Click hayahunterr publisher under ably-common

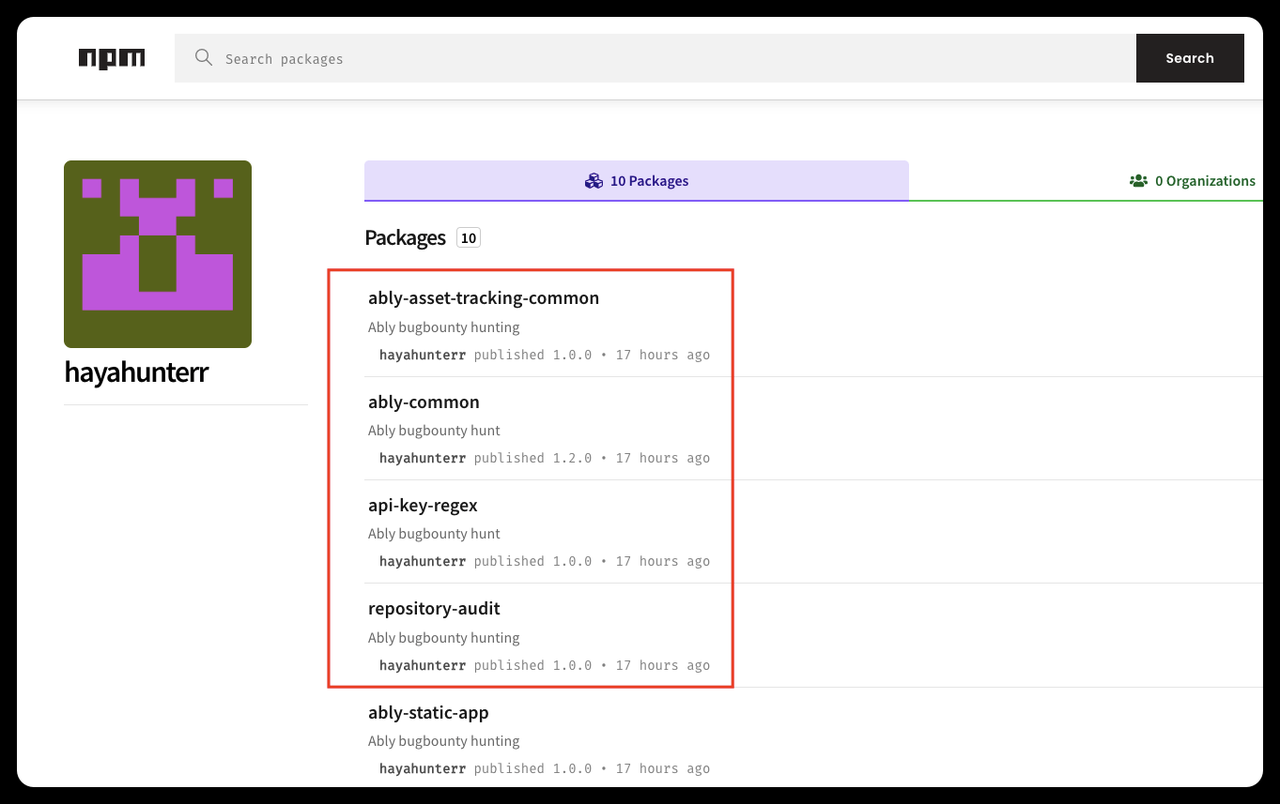click(422, 458)
